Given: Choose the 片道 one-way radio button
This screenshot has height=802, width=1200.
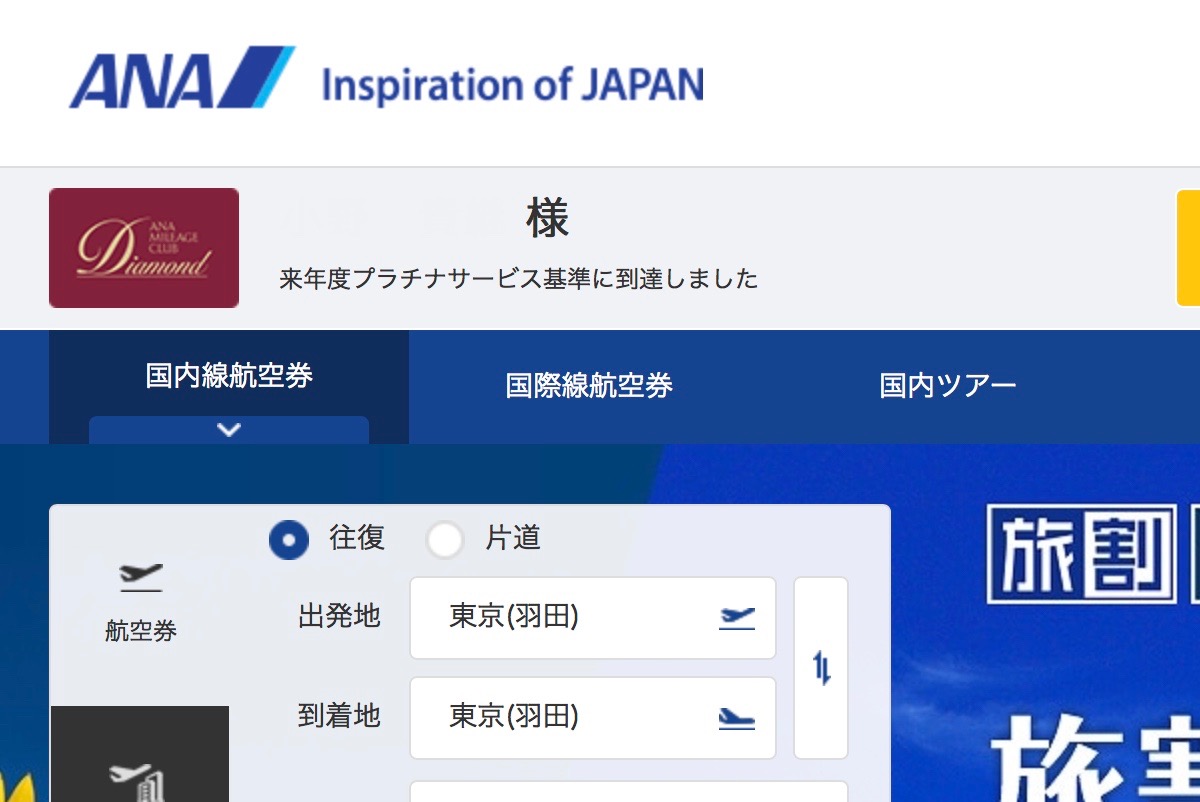Looking at the screenshot, I should pyautogui.click(x=445, y=540).
